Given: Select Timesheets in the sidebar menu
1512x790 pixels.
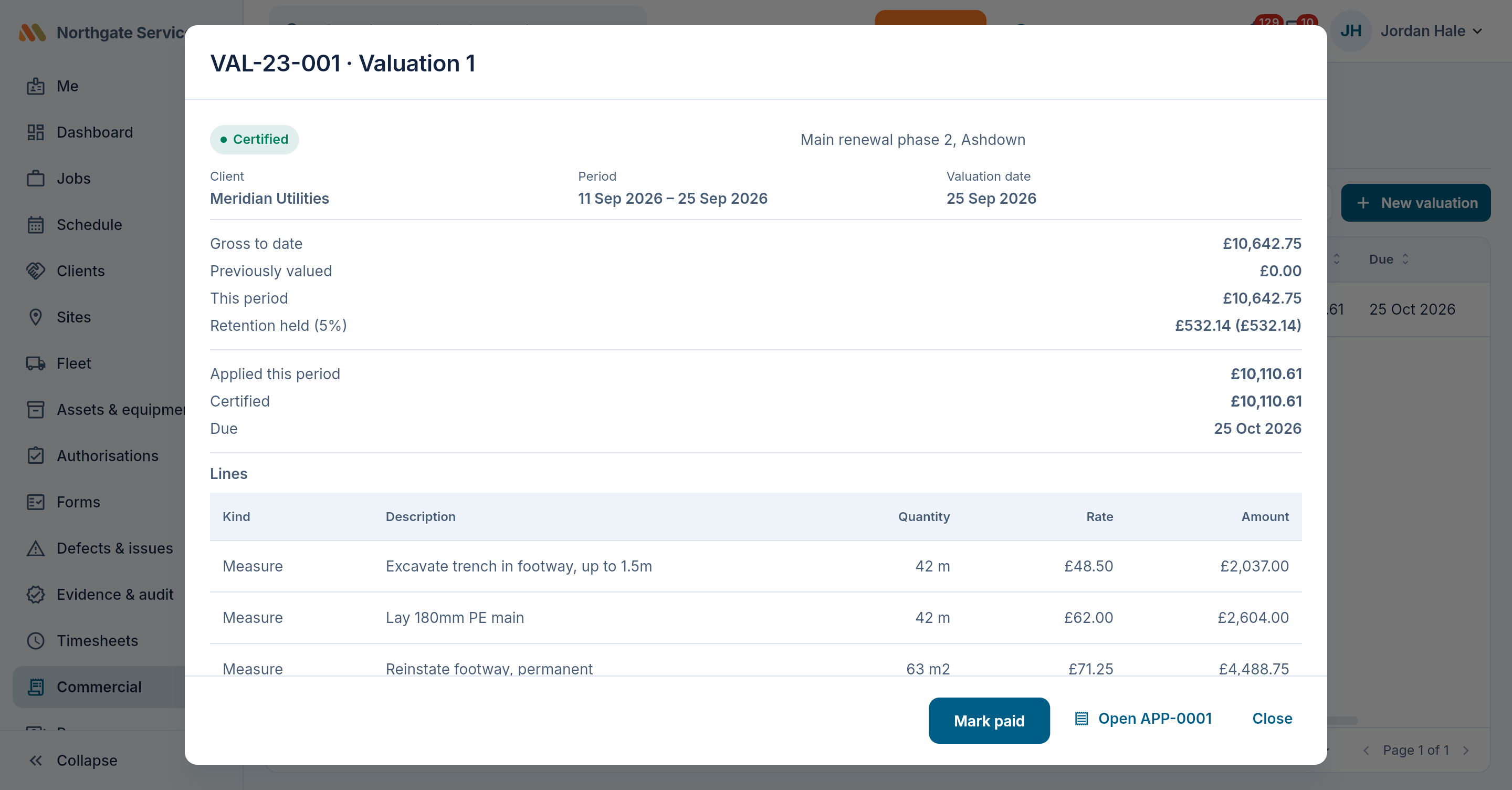Looking at the screenshot, I should click(98, 641).
